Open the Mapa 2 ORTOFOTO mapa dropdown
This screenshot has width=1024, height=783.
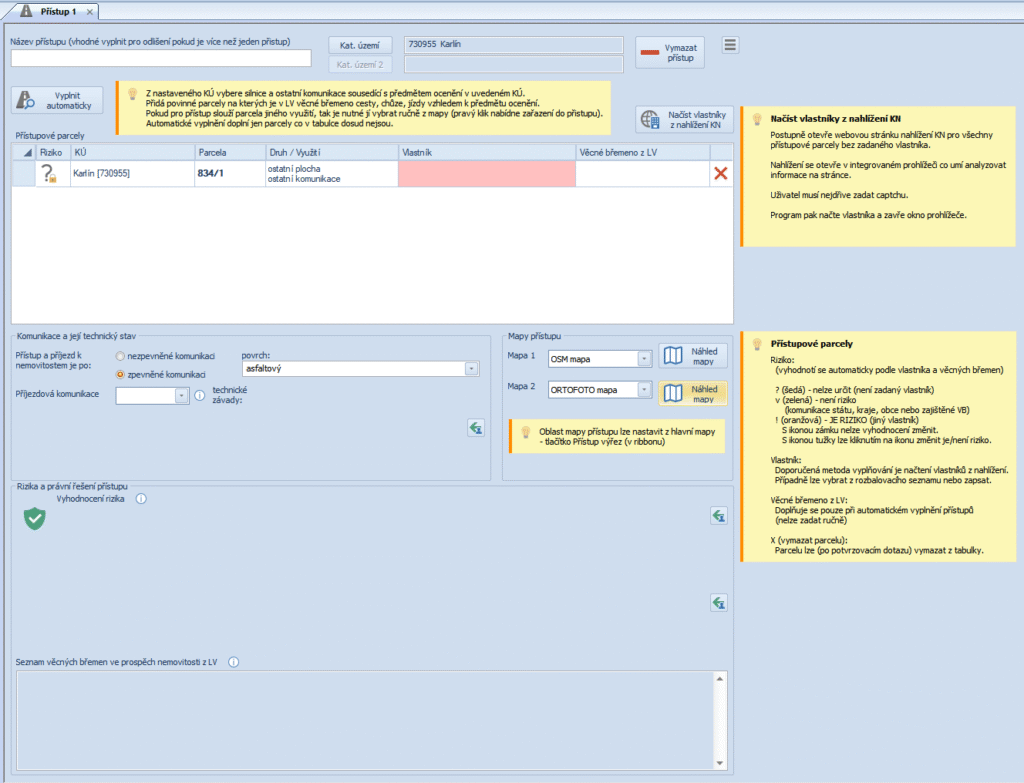tap(644, 390)
